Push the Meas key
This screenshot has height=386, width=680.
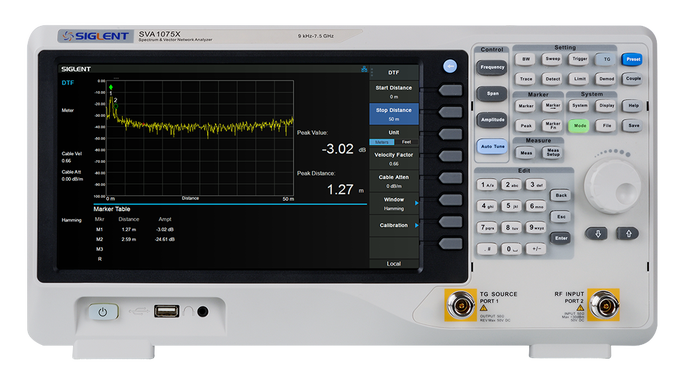[526, 153]
